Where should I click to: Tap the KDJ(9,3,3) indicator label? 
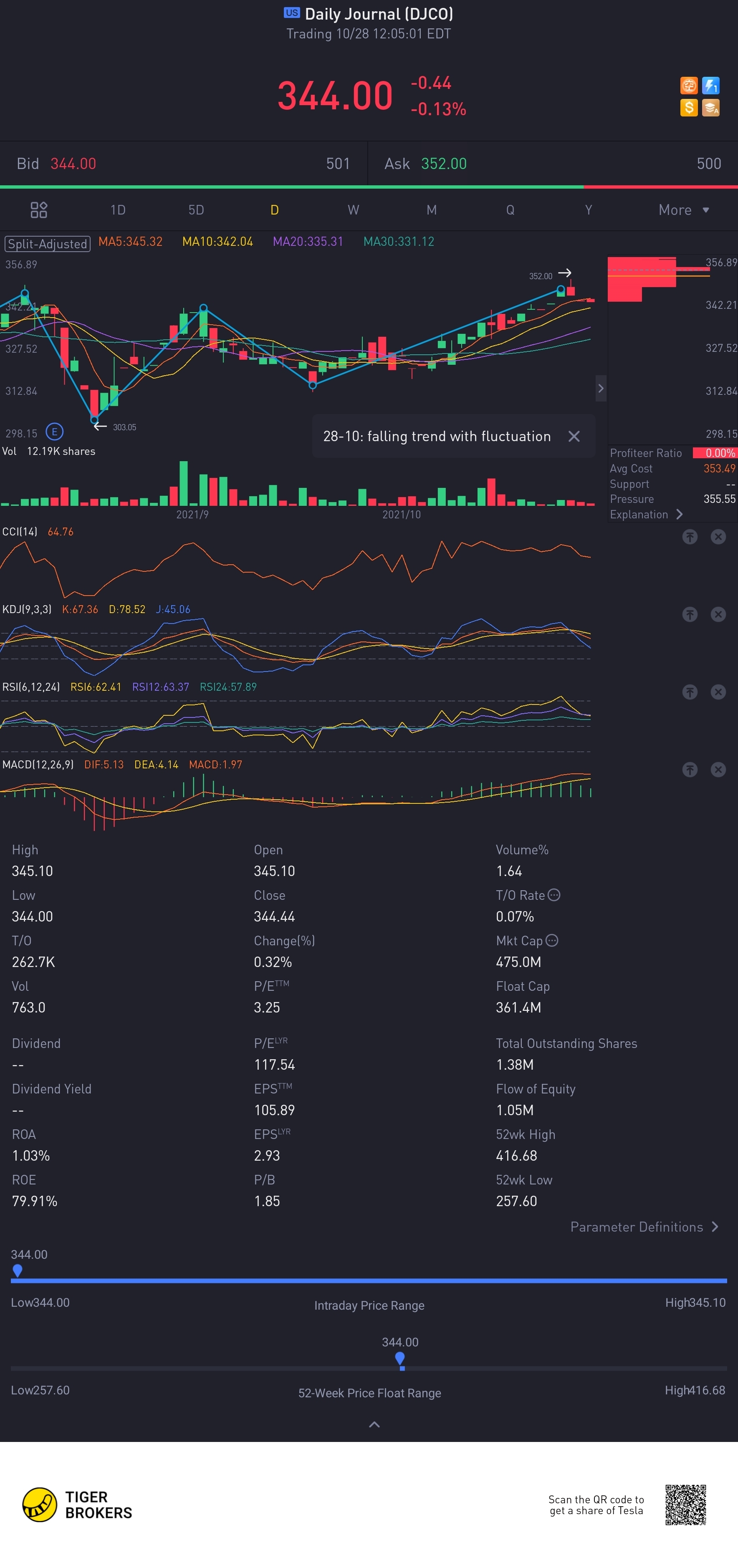point(27,609)
